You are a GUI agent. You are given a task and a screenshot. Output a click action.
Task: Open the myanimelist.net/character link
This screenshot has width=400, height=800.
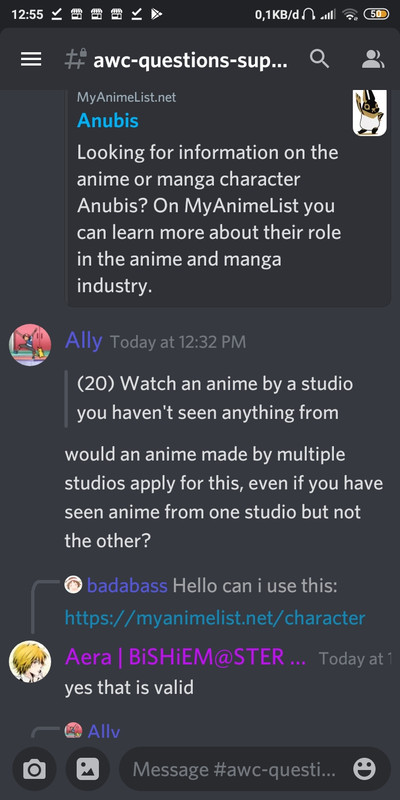click(x=215, y=618)
